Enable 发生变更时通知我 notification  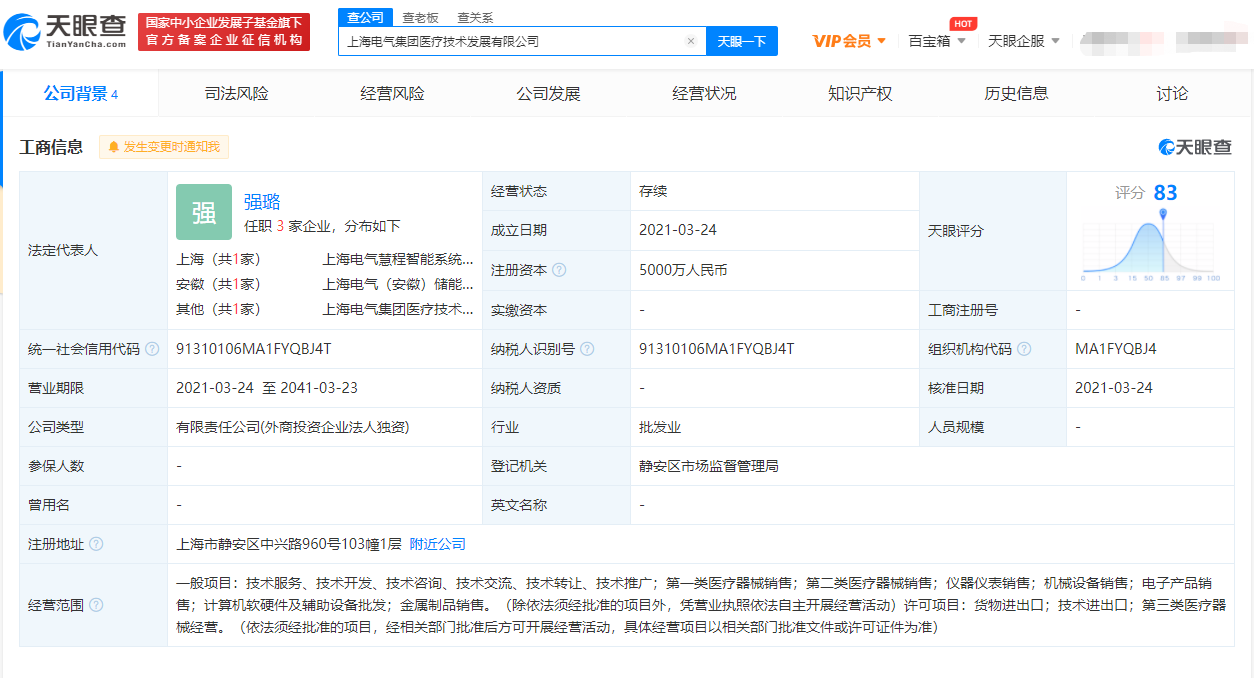[164, 147]
